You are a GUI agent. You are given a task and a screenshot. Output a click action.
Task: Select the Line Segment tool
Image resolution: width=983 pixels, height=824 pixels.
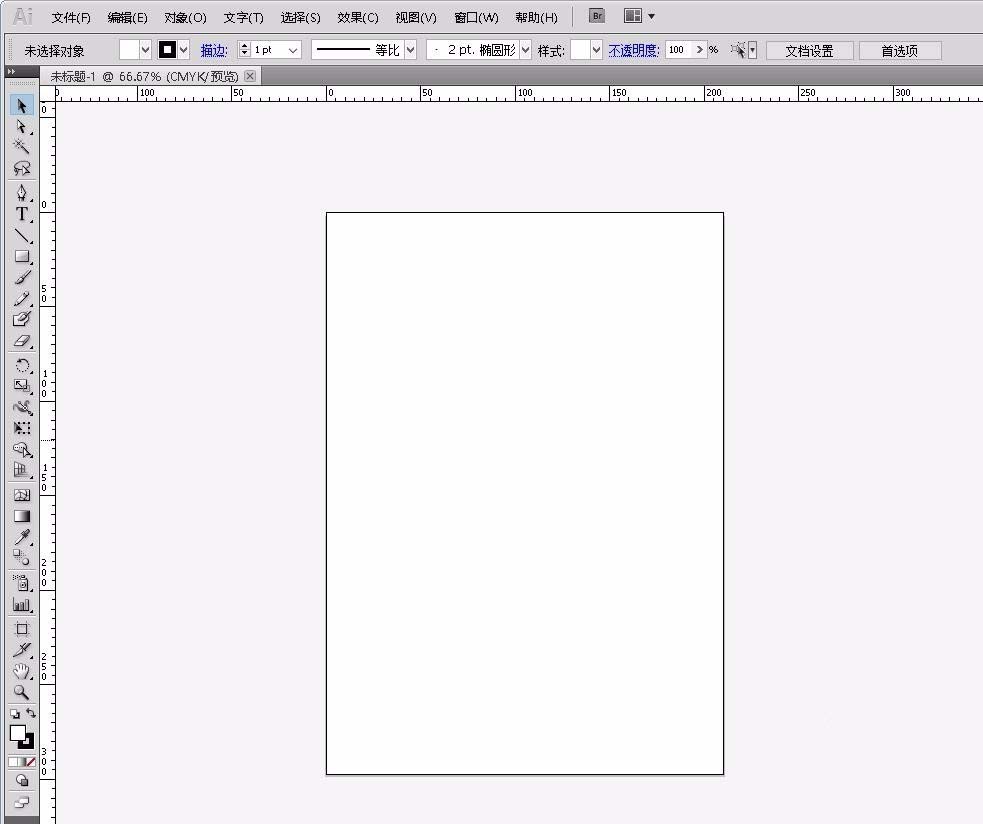[22, 235]
